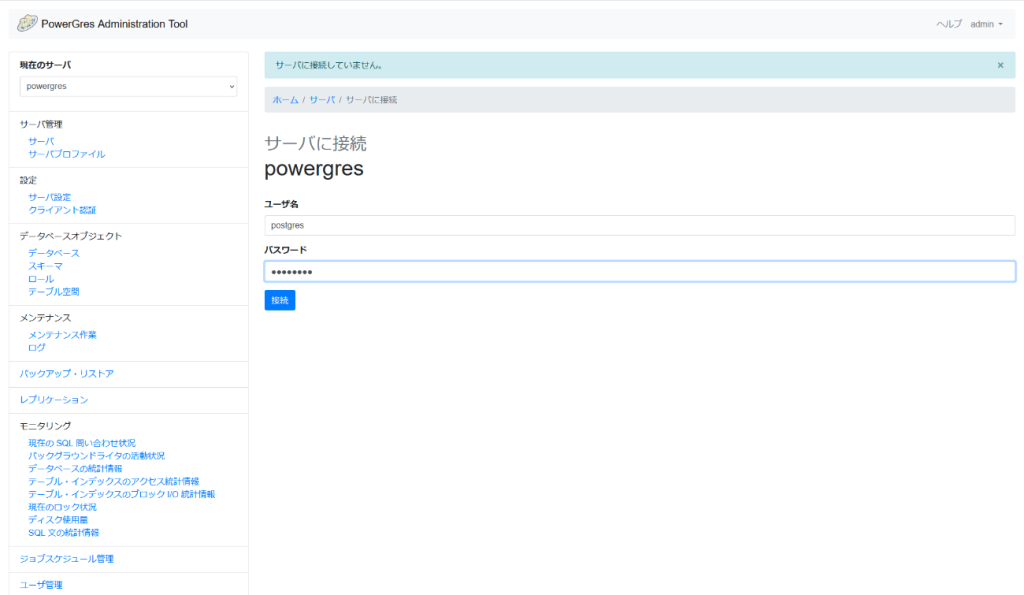Go to サーバ in breadcrumb
The image size is (1024, 595).
point(322,100)
